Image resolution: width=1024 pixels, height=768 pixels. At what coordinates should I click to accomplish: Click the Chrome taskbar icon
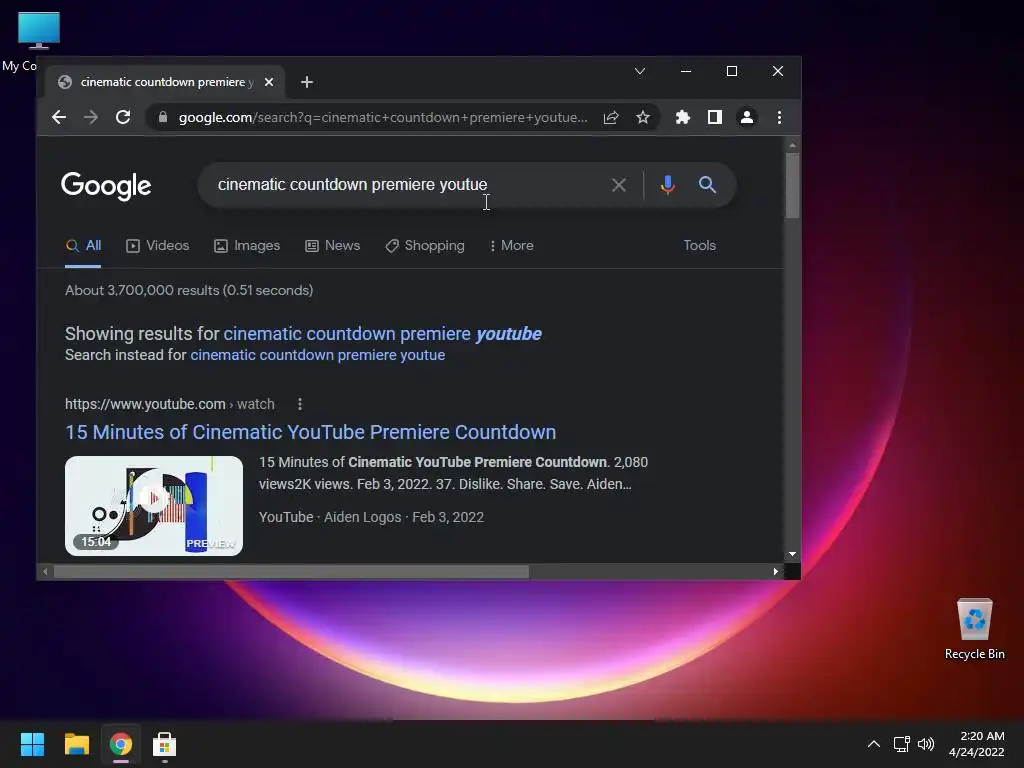click(121, 744)
